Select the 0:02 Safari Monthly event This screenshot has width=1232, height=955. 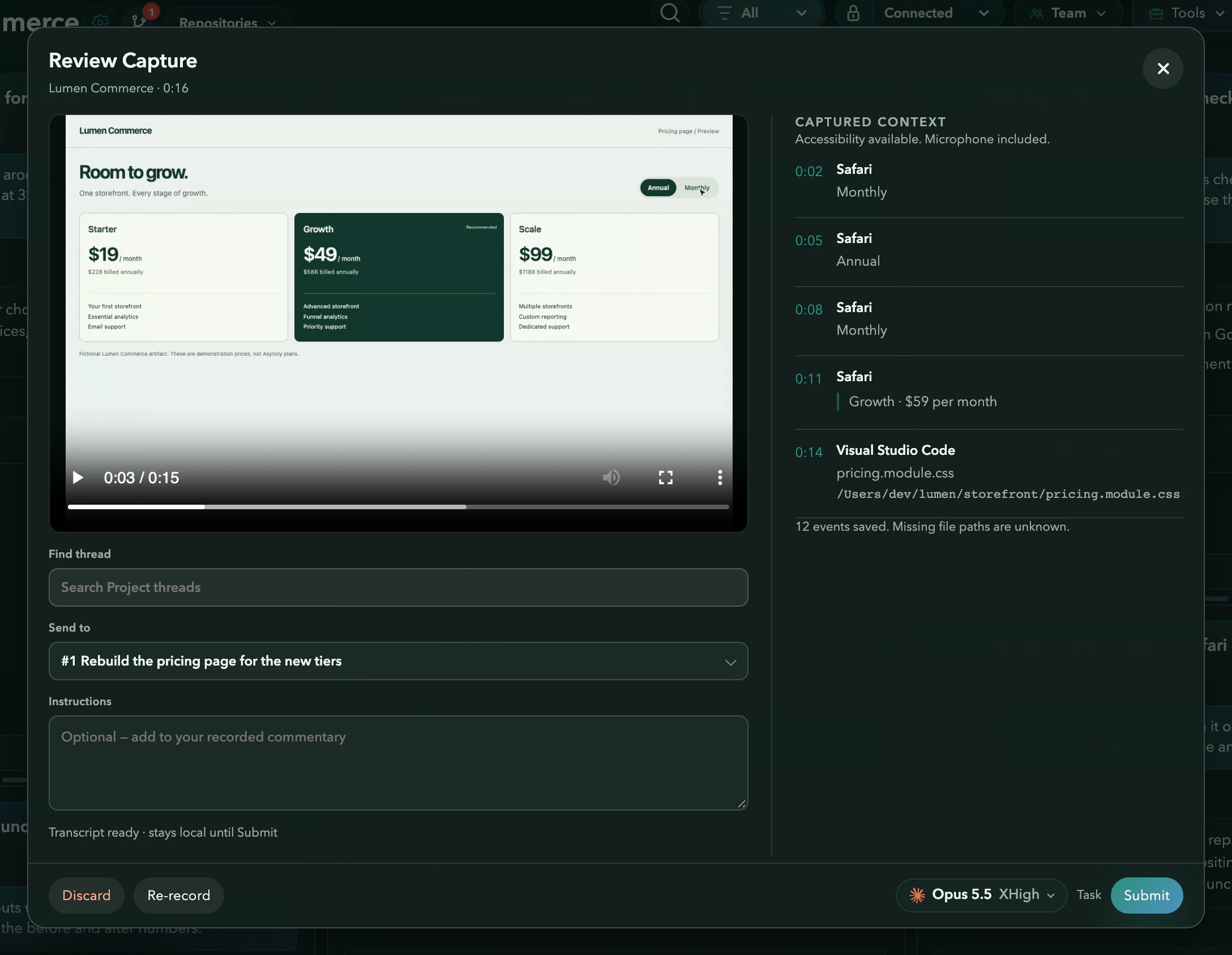[989, 181]
